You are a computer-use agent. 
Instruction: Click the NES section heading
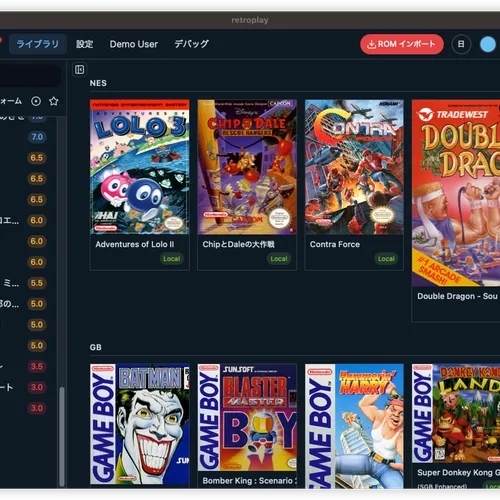pos(98,83)
